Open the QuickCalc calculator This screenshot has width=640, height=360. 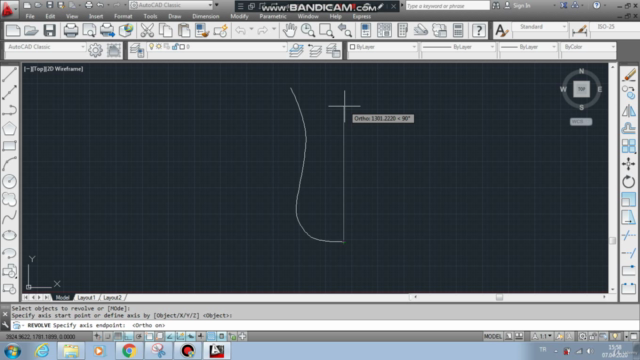[458, 30]
